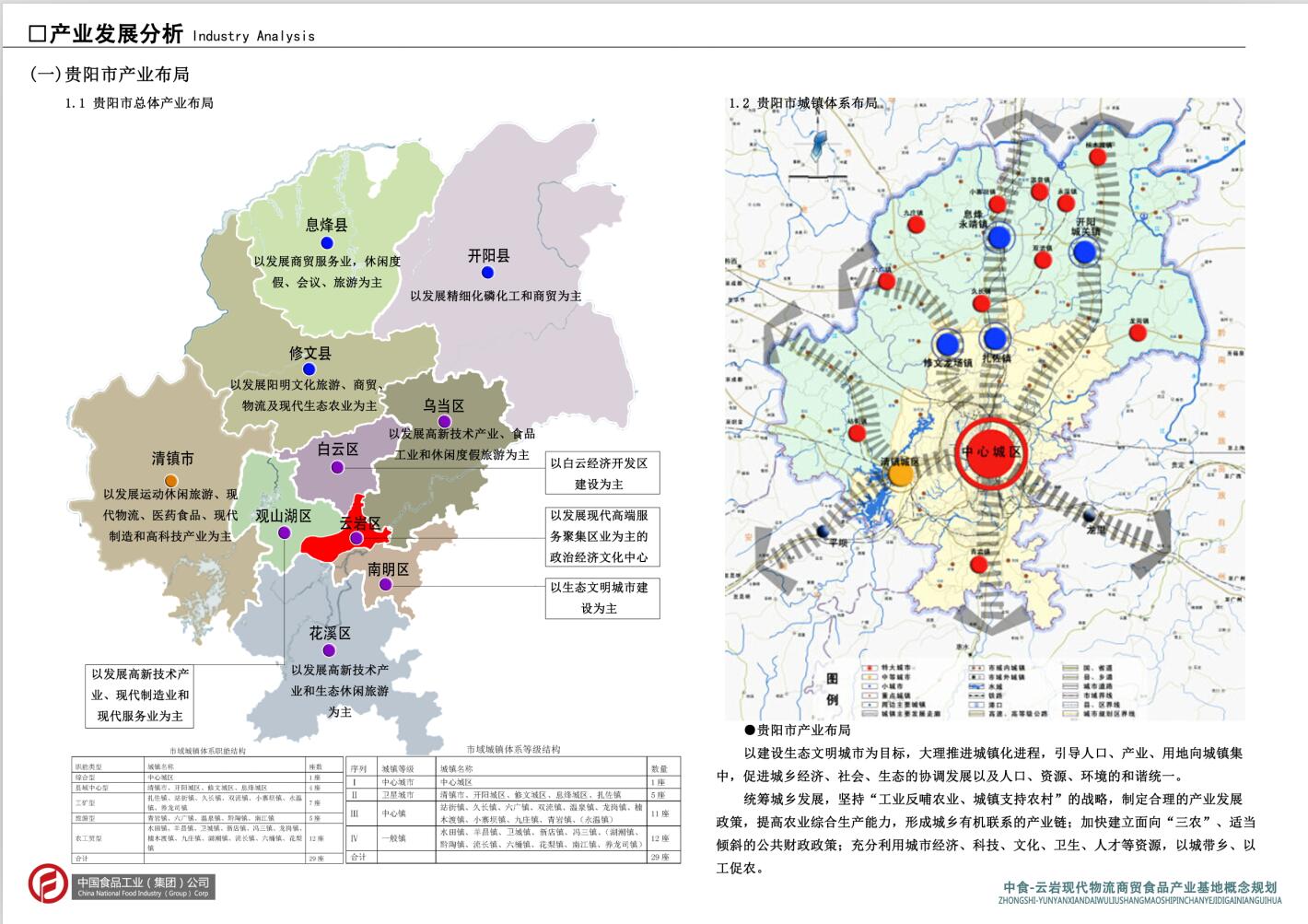Click the blue 修文龙场镇 marker on right map
This screenshot has width=1308, height=924.
tap(946, 344)
